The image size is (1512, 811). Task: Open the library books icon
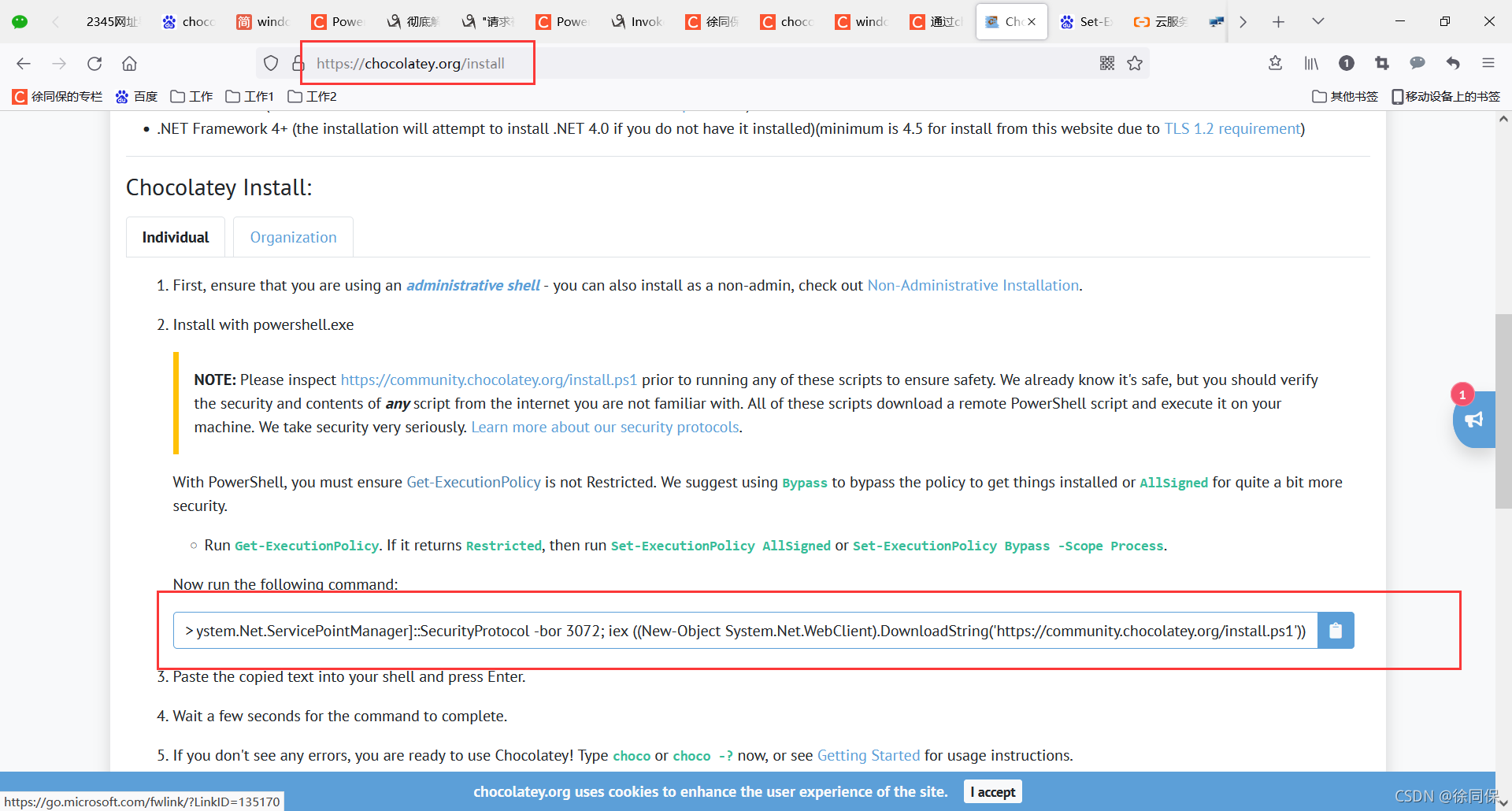(x=1311, y=64)
